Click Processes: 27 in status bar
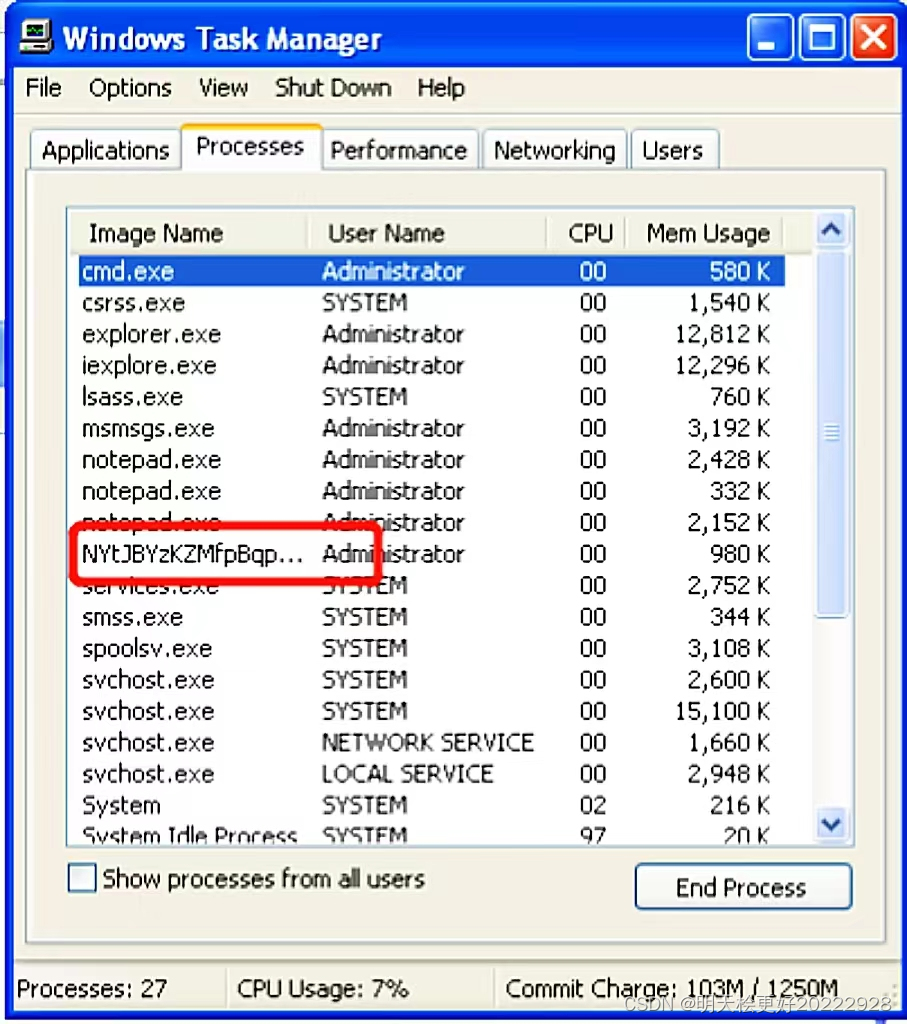The height and width of the screenshot is (1024, 907). [x=92, y=988]
